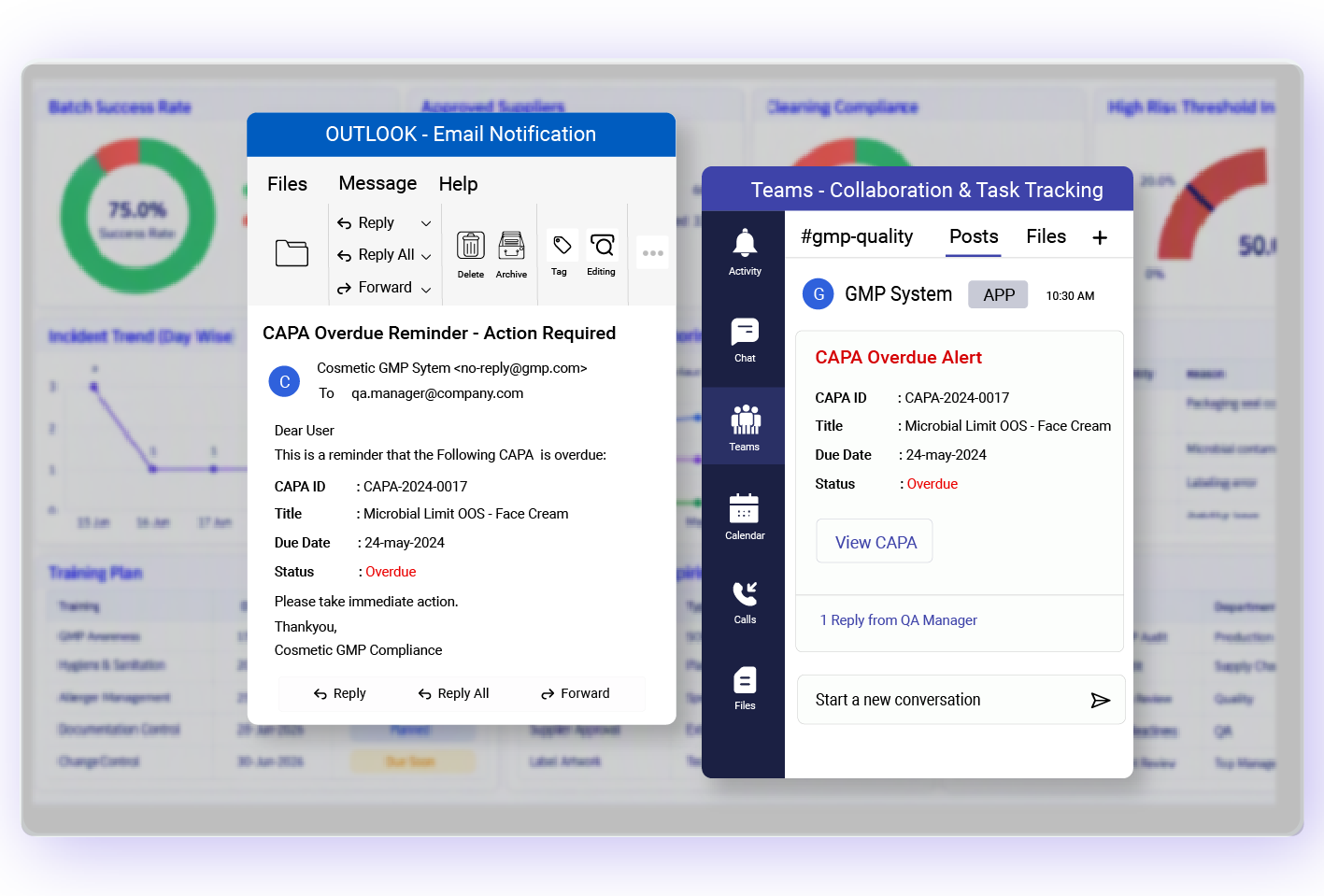This screenshot has width=1324, height=896.
Task: Open Files in Teams sidebar
Action: click(745, 689)
